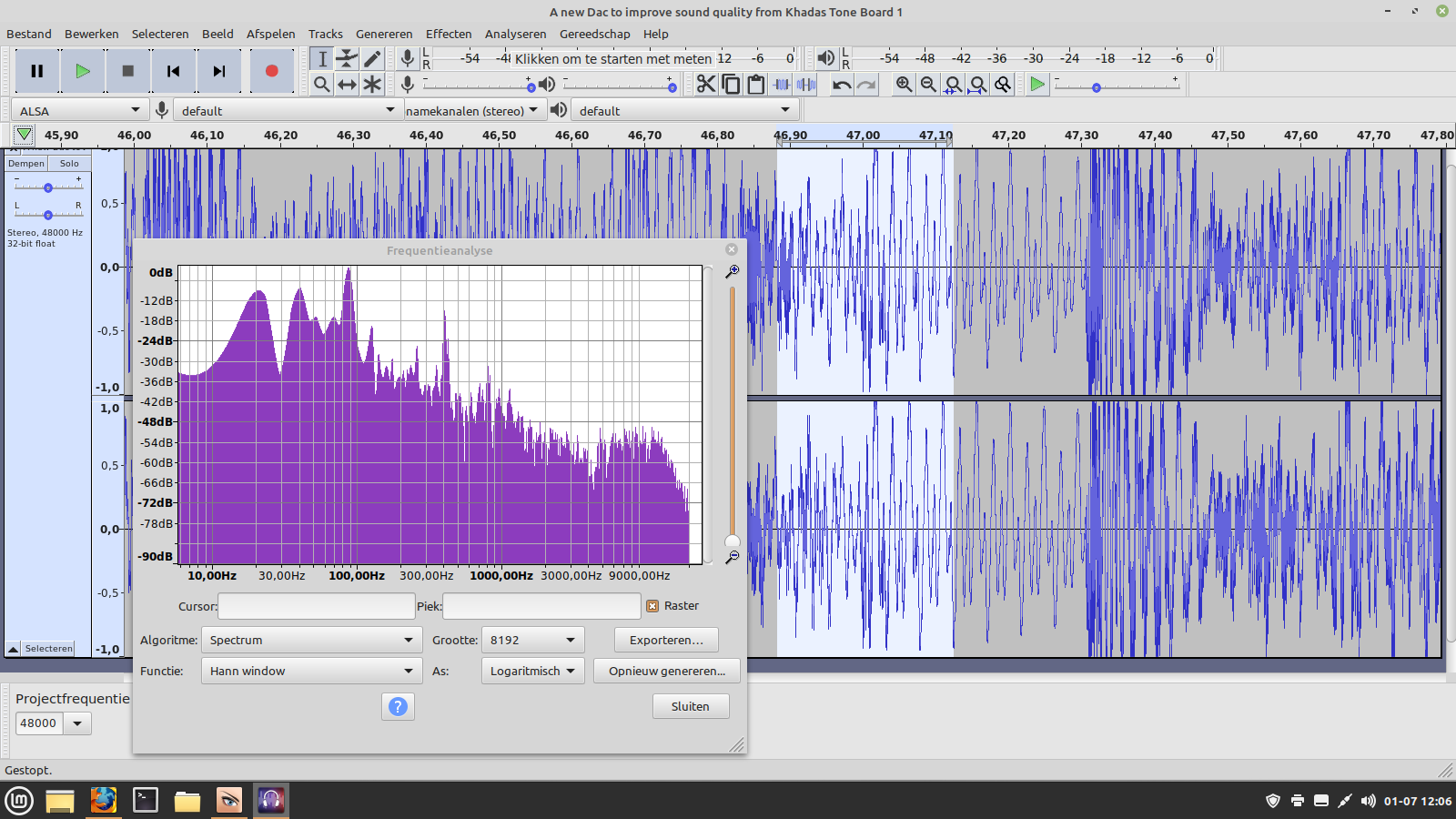This screenshot has height=819, width=1456.
Task: Cut the selection with the scissors icon
Action: (706, 85)
